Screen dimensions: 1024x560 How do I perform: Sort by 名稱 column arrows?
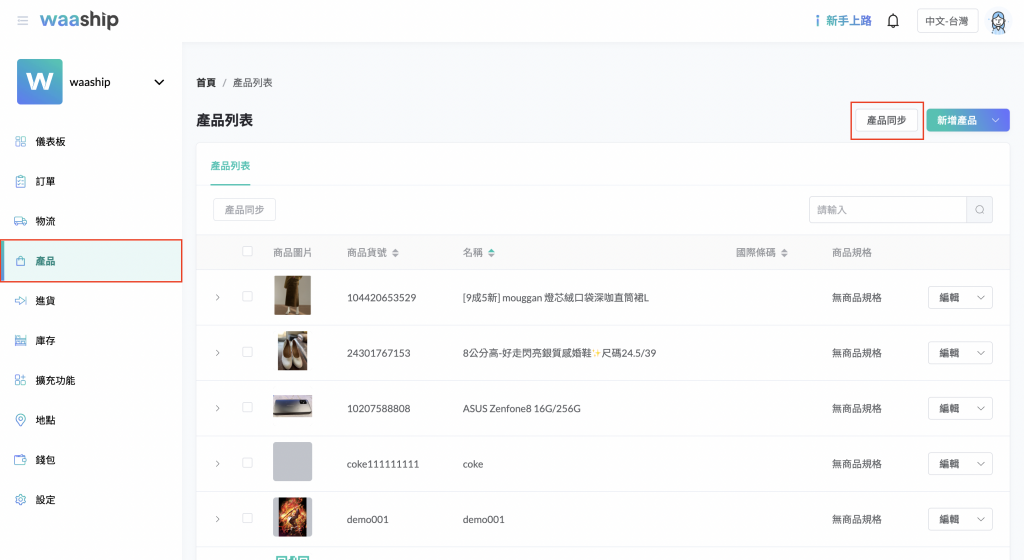click(x=491, y=253)
